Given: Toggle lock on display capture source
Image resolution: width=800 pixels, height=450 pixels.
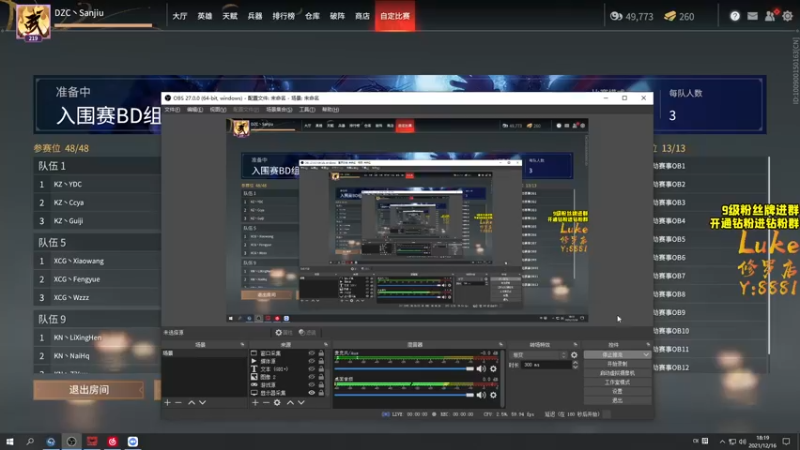Looking at the screenshot, I should (x=321, y=393).
